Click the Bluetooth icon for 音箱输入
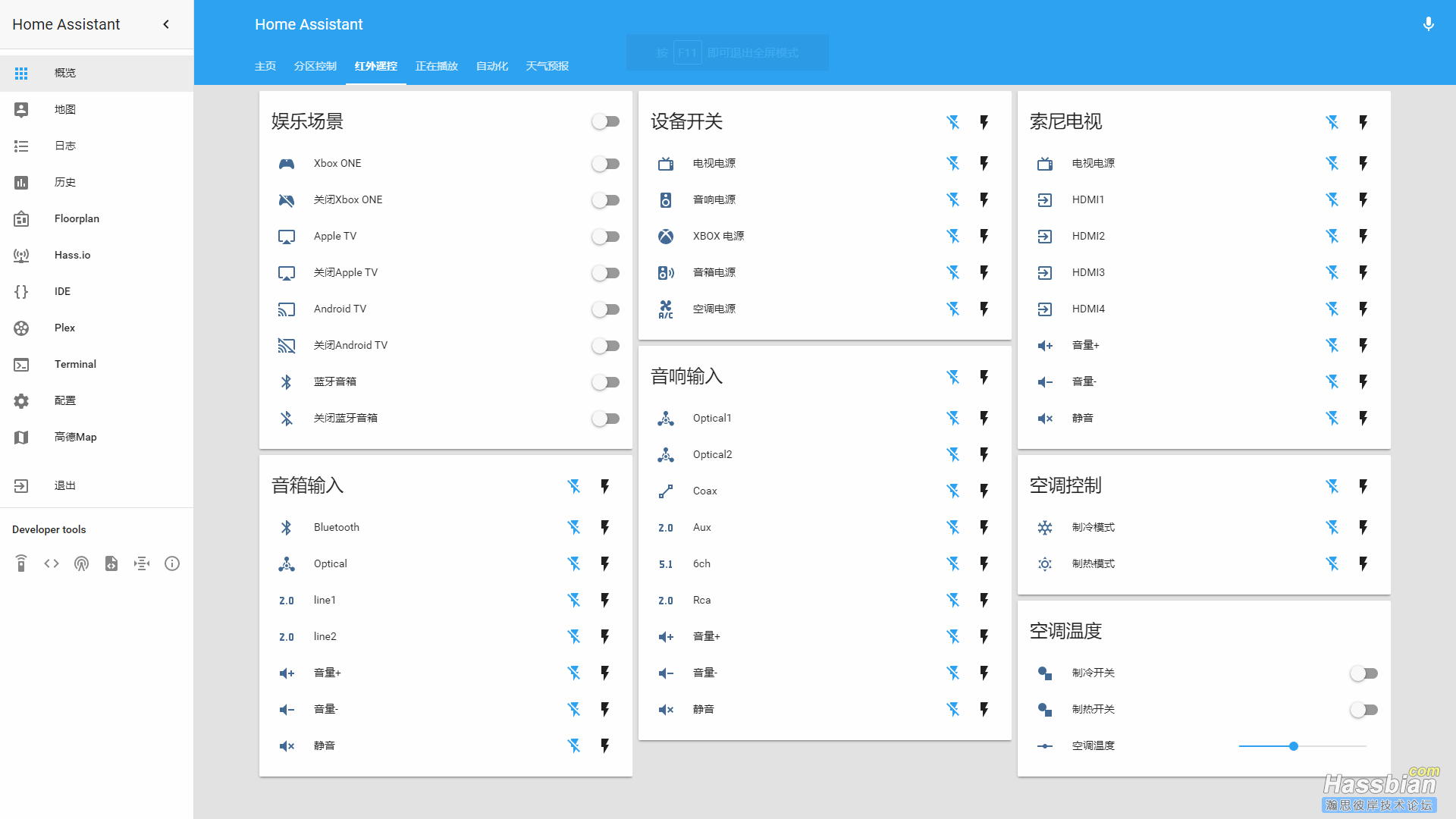 (x=284, y=527)
